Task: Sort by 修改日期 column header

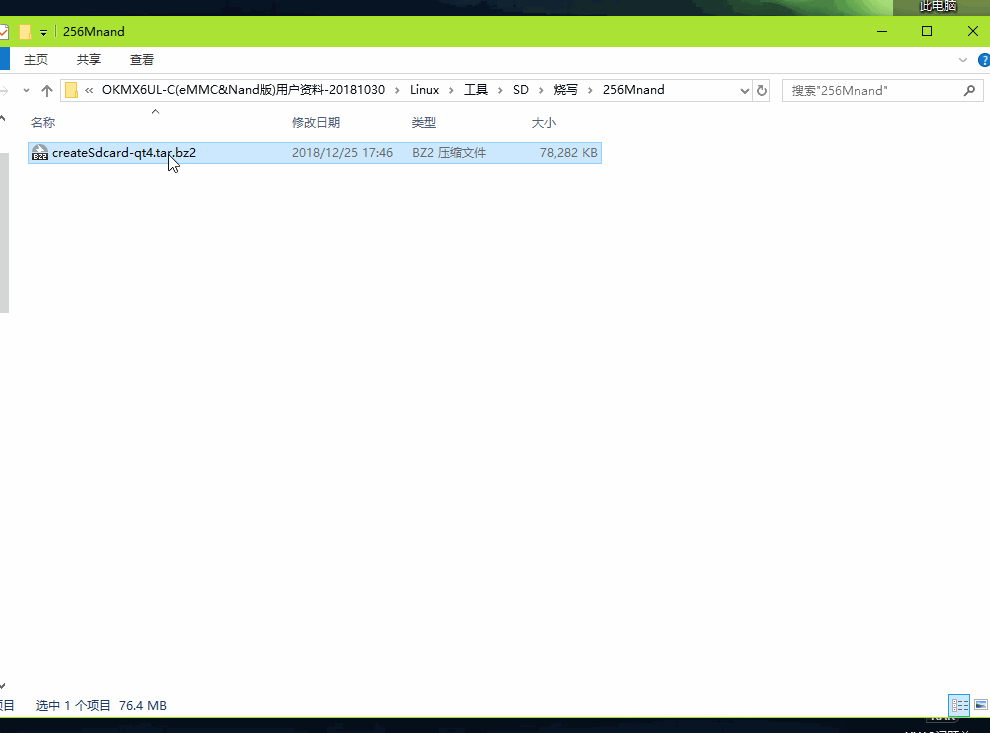Action: pos(316,122)
